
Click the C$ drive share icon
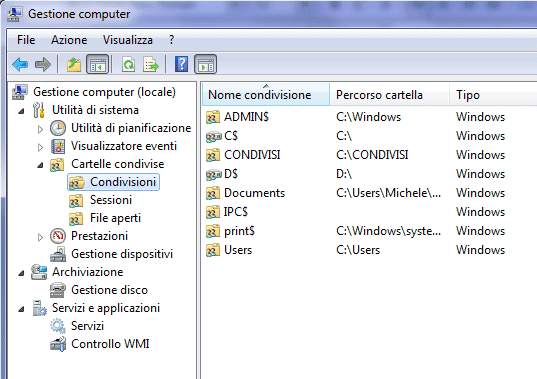click(x=213, y=137)
